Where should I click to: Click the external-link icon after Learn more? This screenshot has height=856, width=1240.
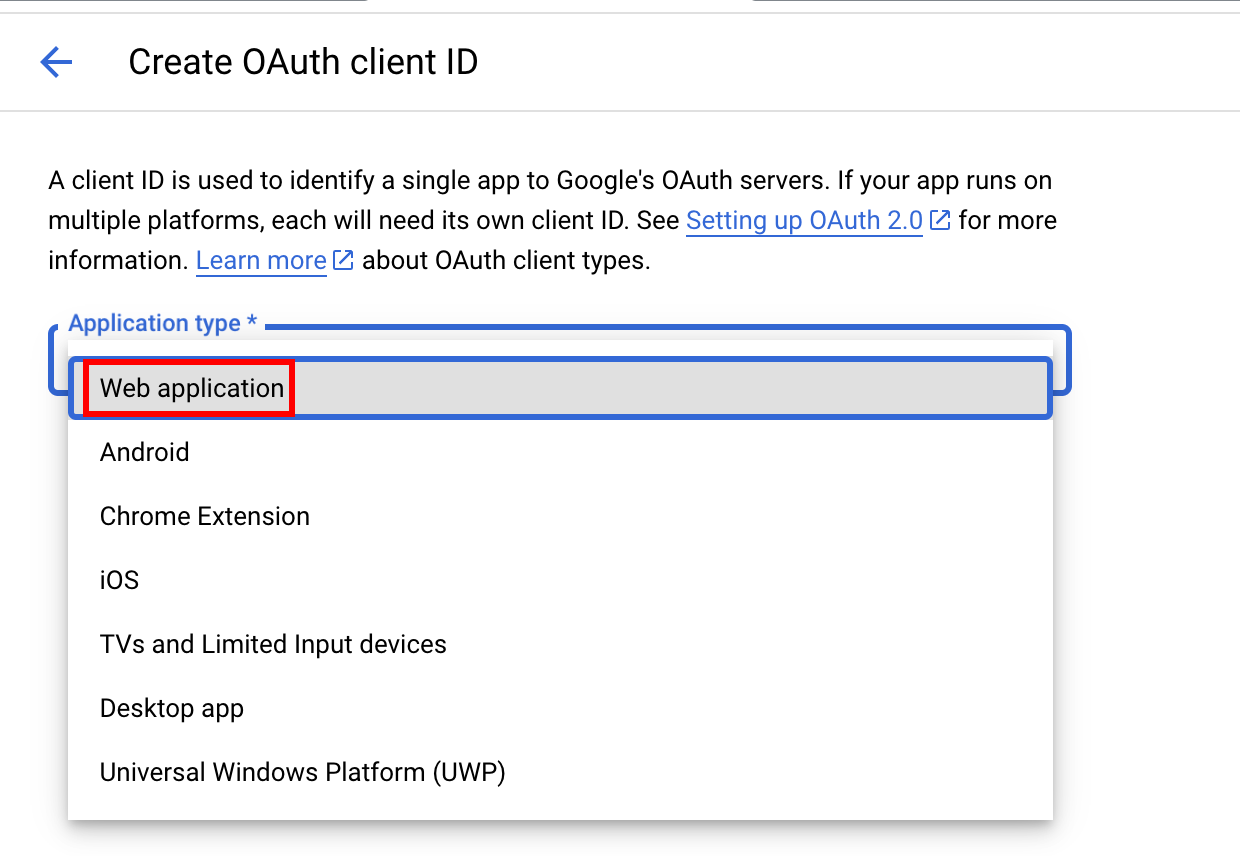coord(343,259)
